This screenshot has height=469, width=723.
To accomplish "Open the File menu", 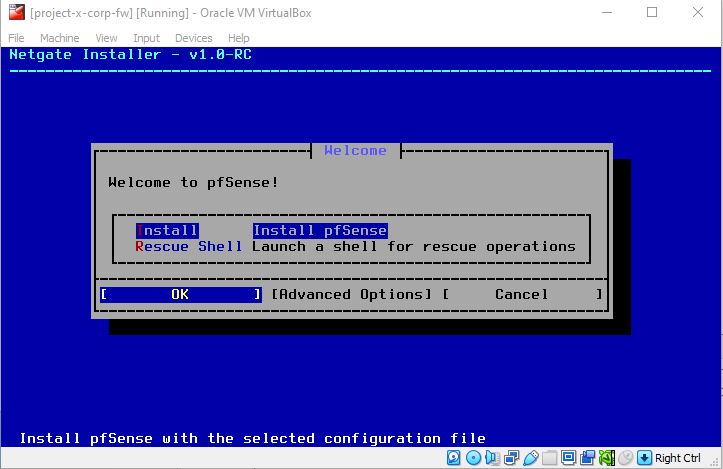I will point(16,38).
